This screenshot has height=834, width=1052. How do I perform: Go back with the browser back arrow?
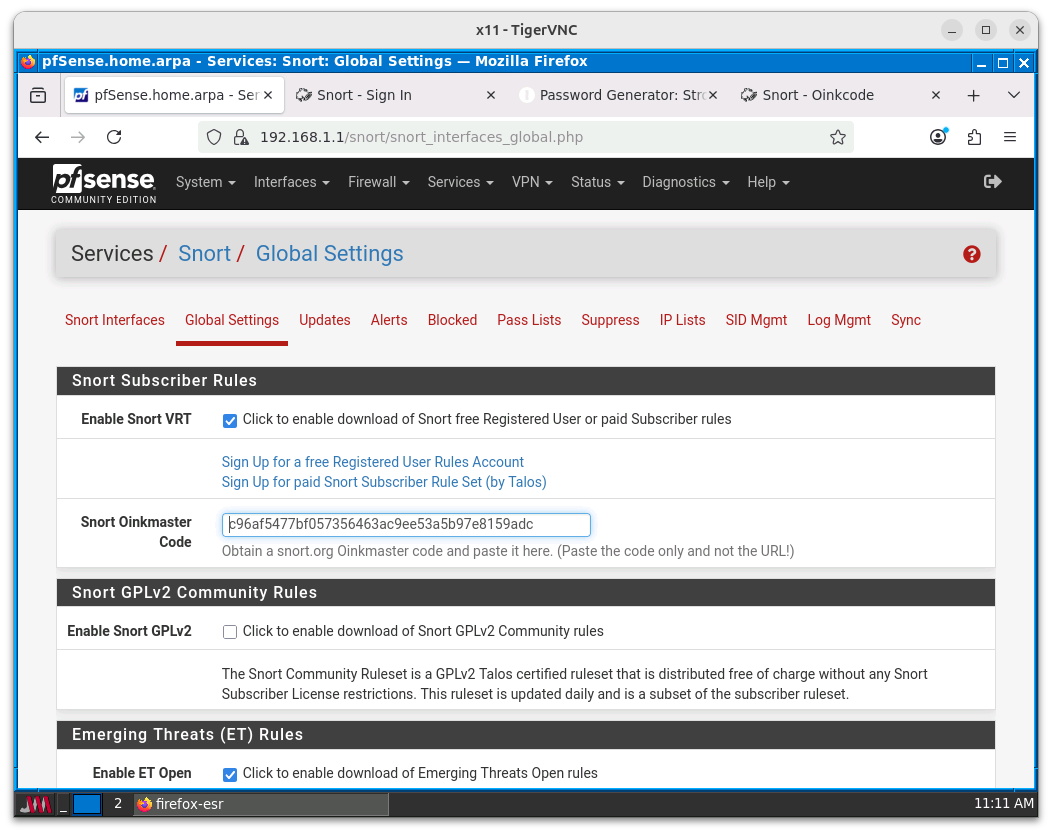(42, 138)
